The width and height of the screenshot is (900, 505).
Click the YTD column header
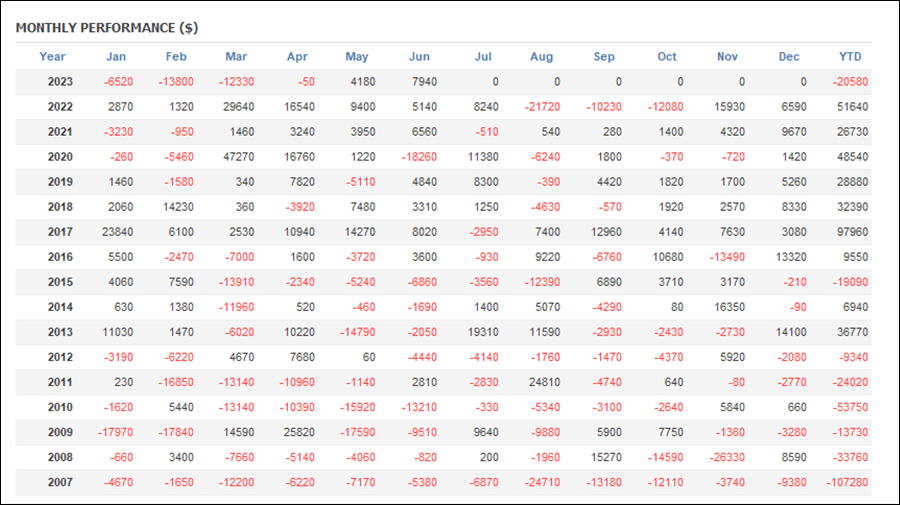850,56
